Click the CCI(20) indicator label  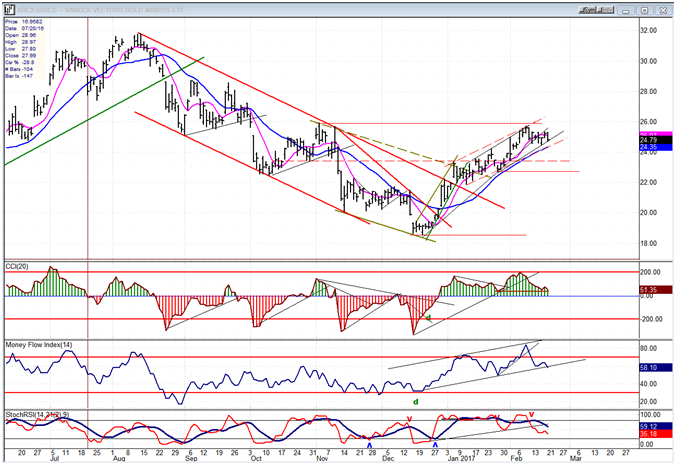(17, 267)
